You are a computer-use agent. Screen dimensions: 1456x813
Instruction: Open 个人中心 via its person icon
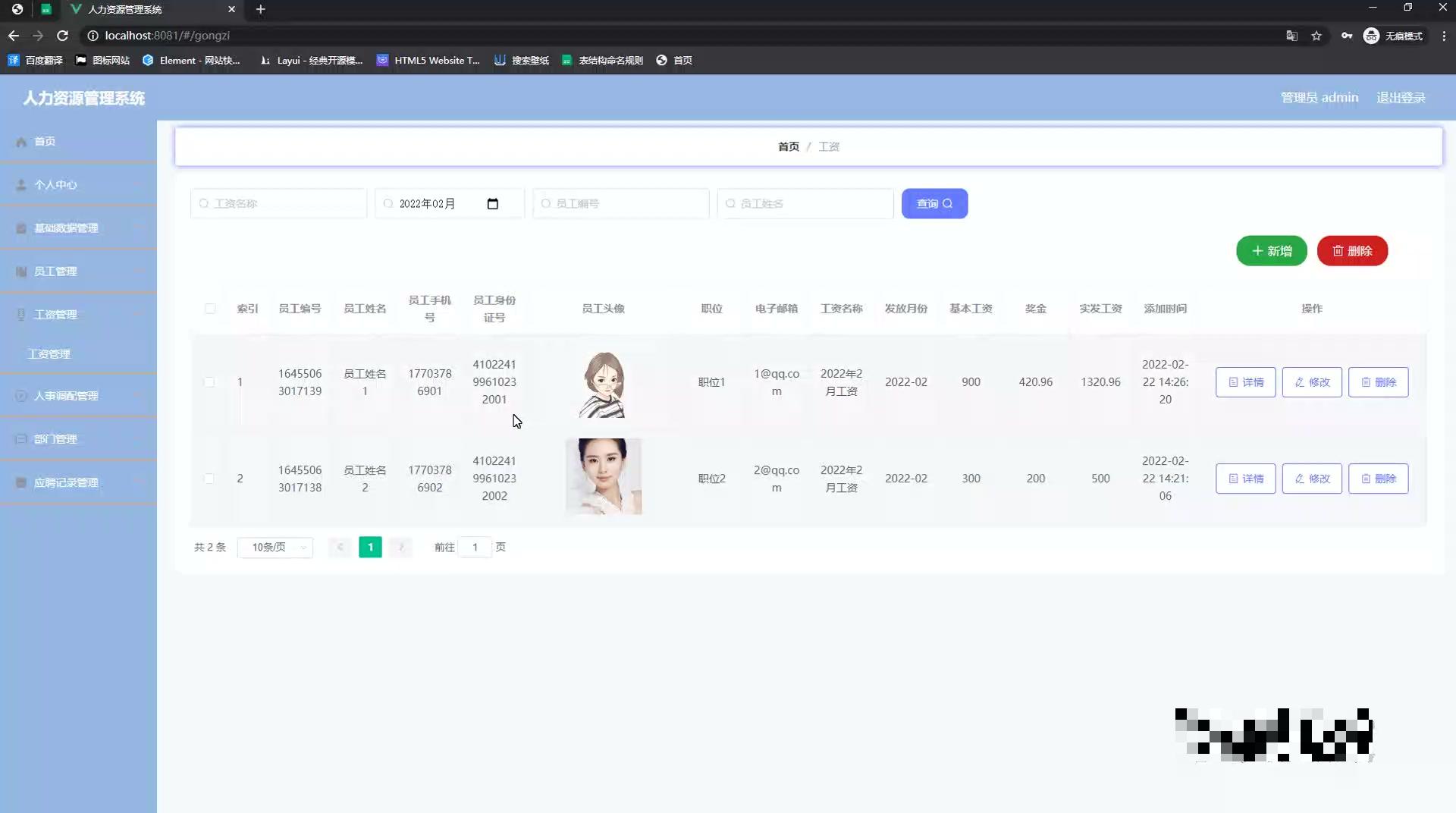(20, 184)
